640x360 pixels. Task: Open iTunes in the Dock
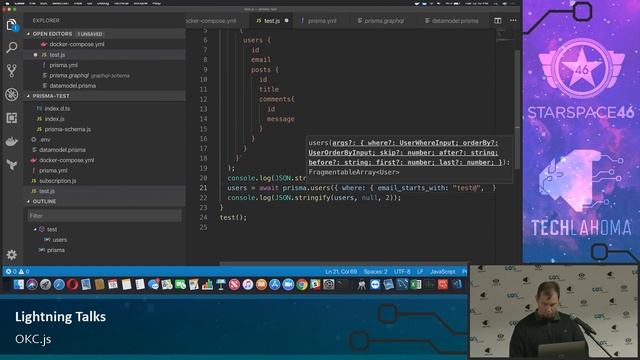tap(248, 284)
